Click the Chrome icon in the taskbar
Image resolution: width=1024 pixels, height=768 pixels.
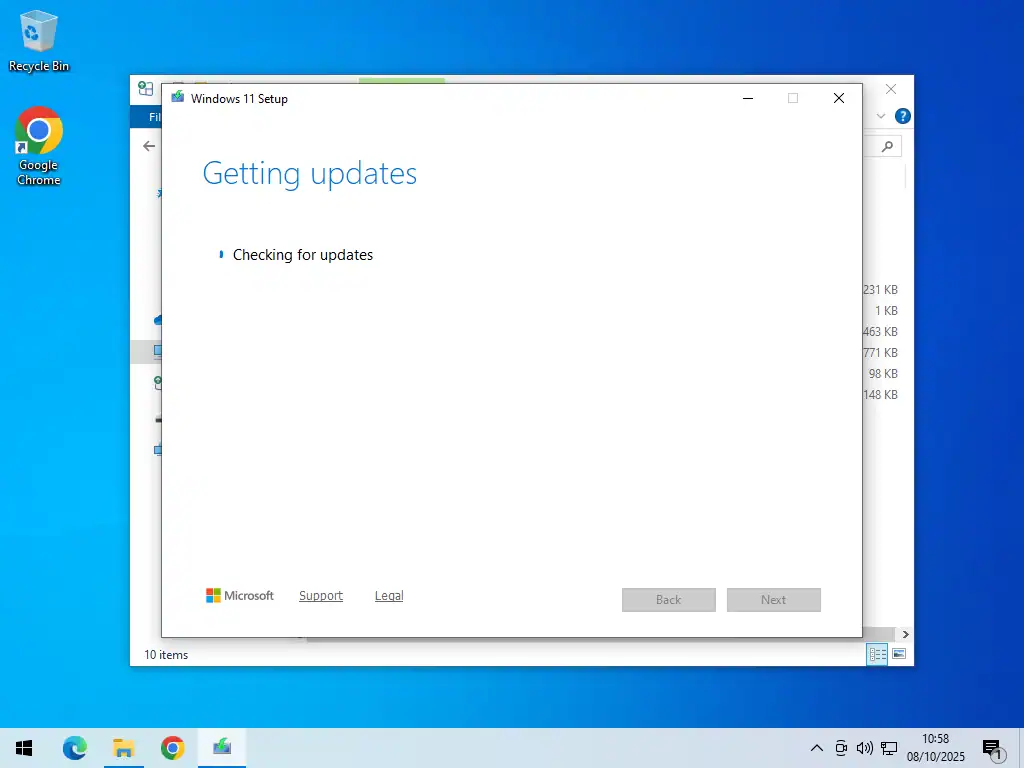[x=173, y=748]
